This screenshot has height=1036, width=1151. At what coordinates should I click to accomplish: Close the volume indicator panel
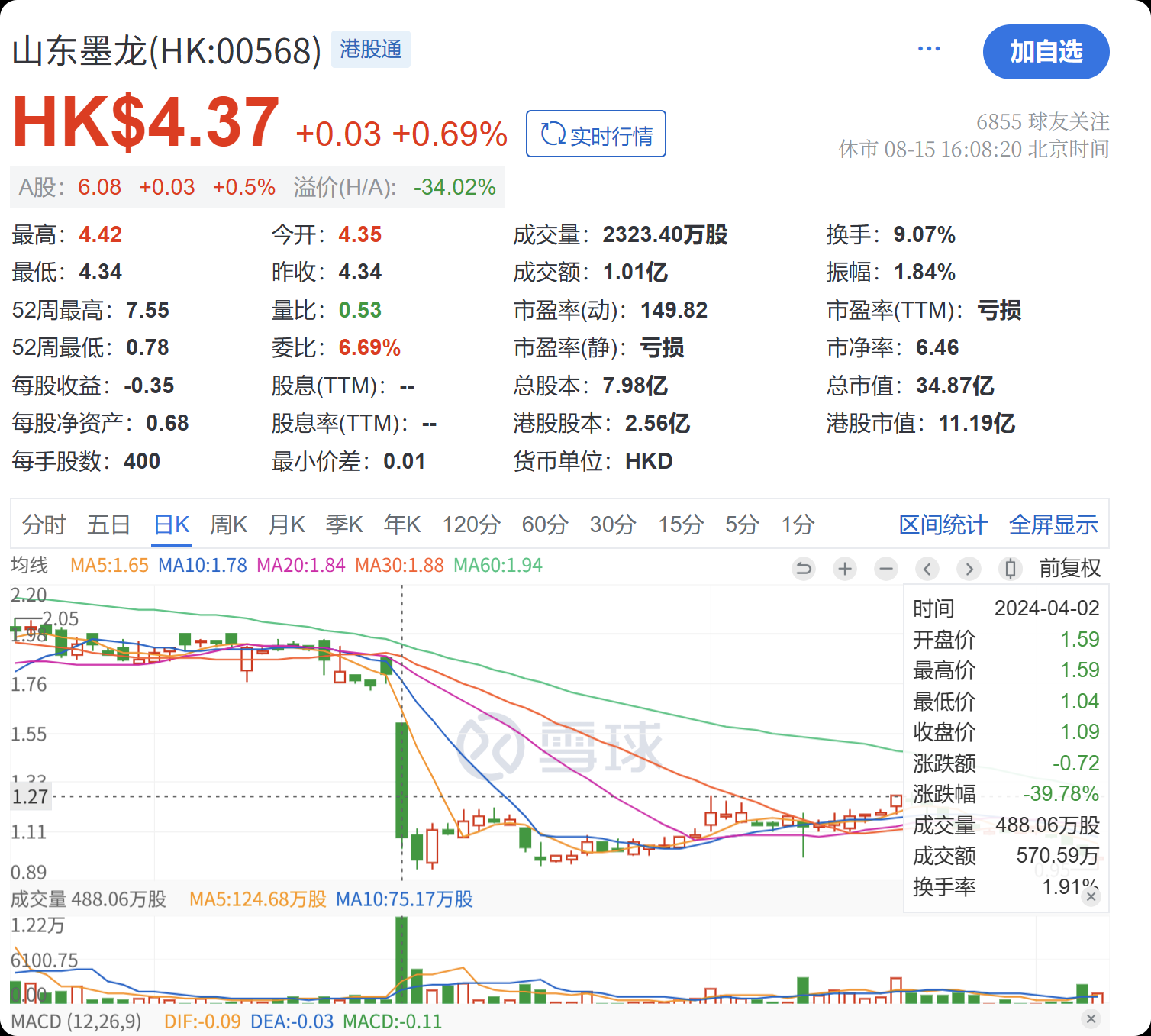pos(1091,896)
